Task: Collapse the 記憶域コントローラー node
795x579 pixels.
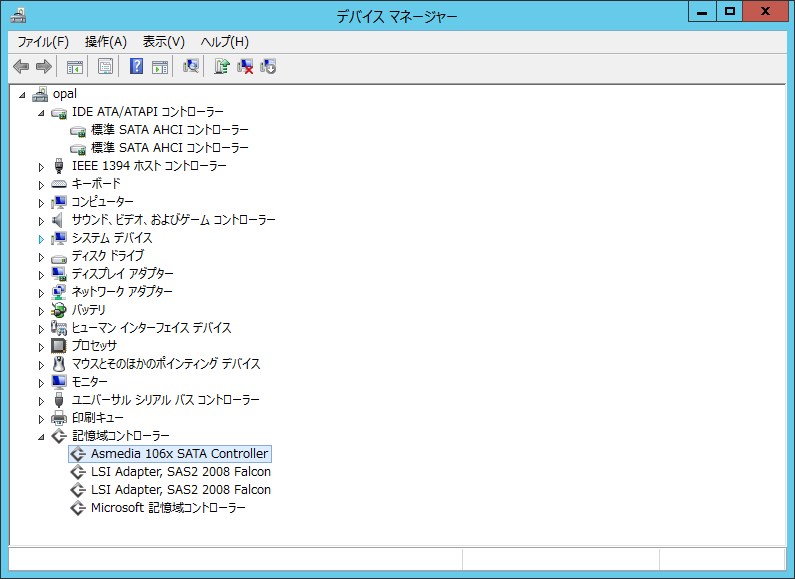Action: (x=41, y=437)
